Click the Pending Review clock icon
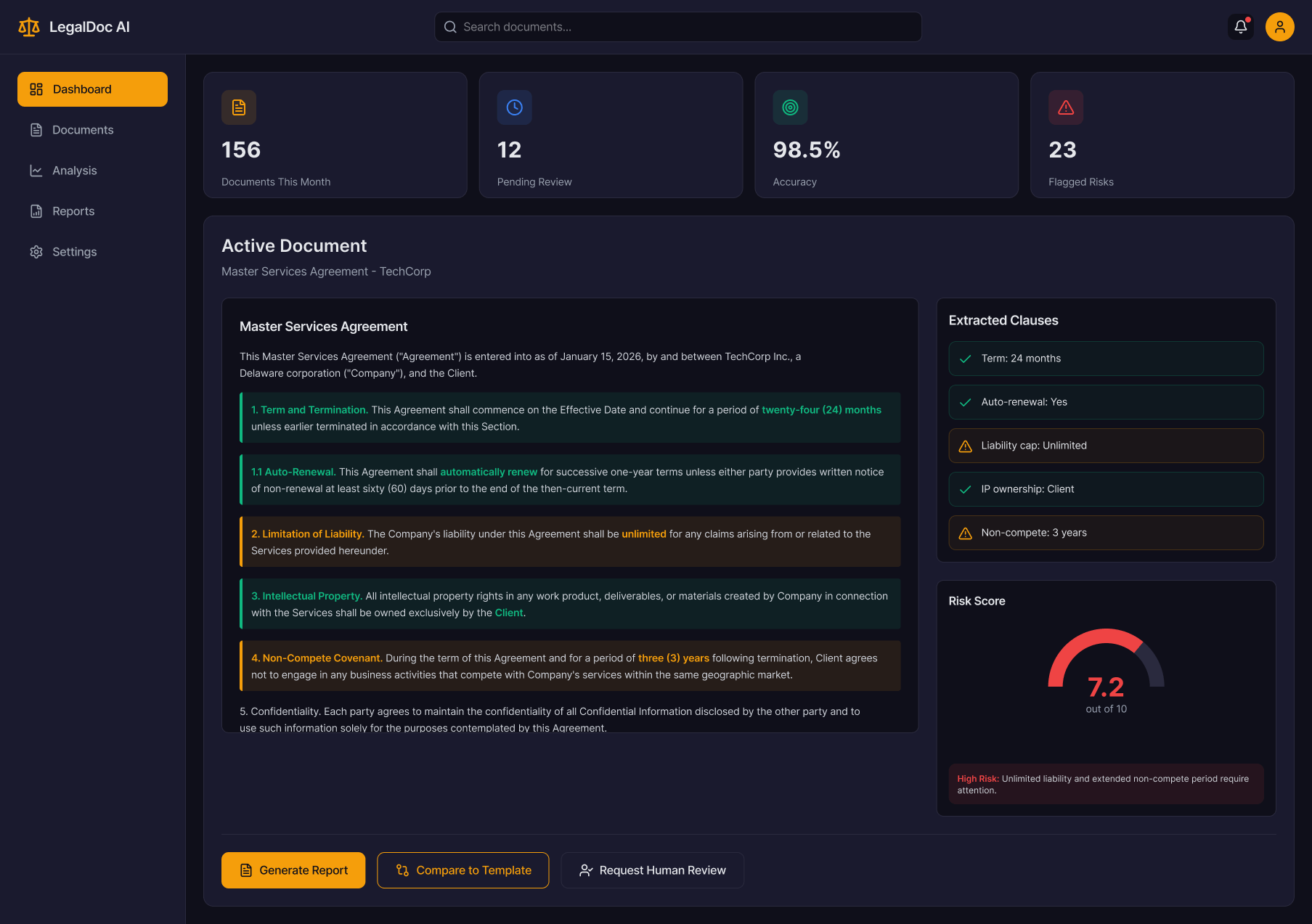The height and width of the screenshot is (924, 1312). pyautogui.click(x=514, y=107)
